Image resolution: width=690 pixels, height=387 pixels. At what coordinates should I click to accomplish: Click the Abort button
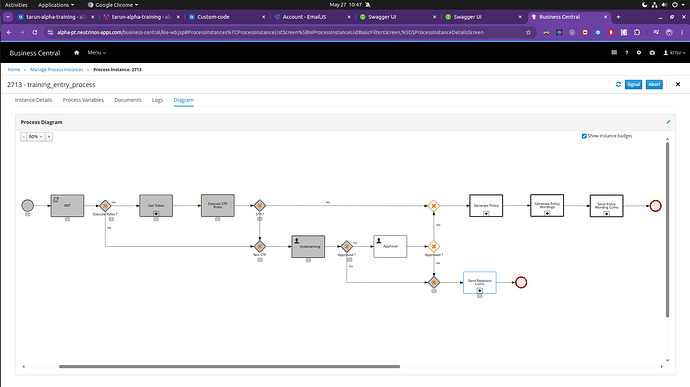pos(654,85)
